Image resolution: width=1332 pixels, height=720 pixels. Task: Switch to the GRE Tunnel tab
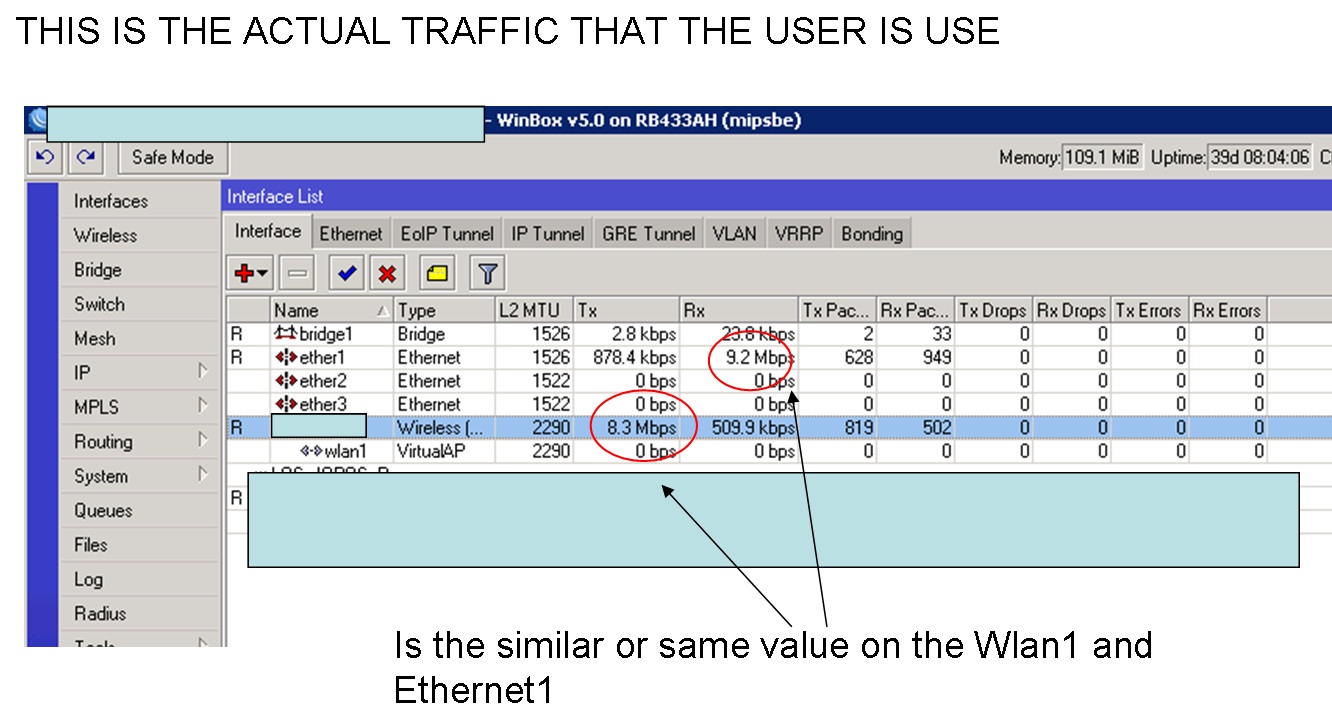point(649,234)
